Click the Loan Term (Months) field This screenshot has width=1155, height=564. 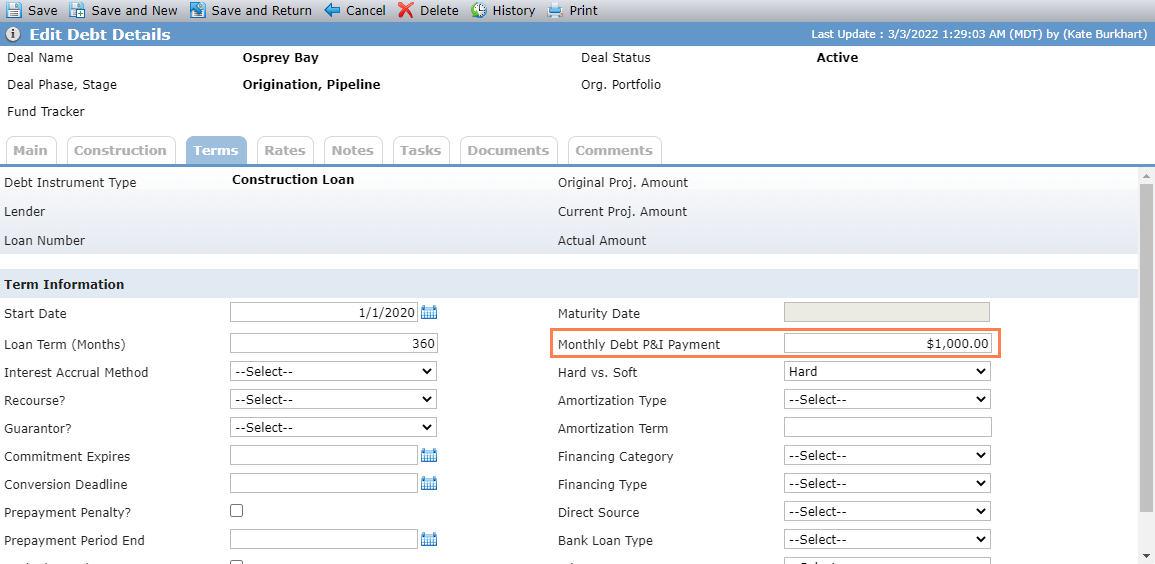click(334, 343)
